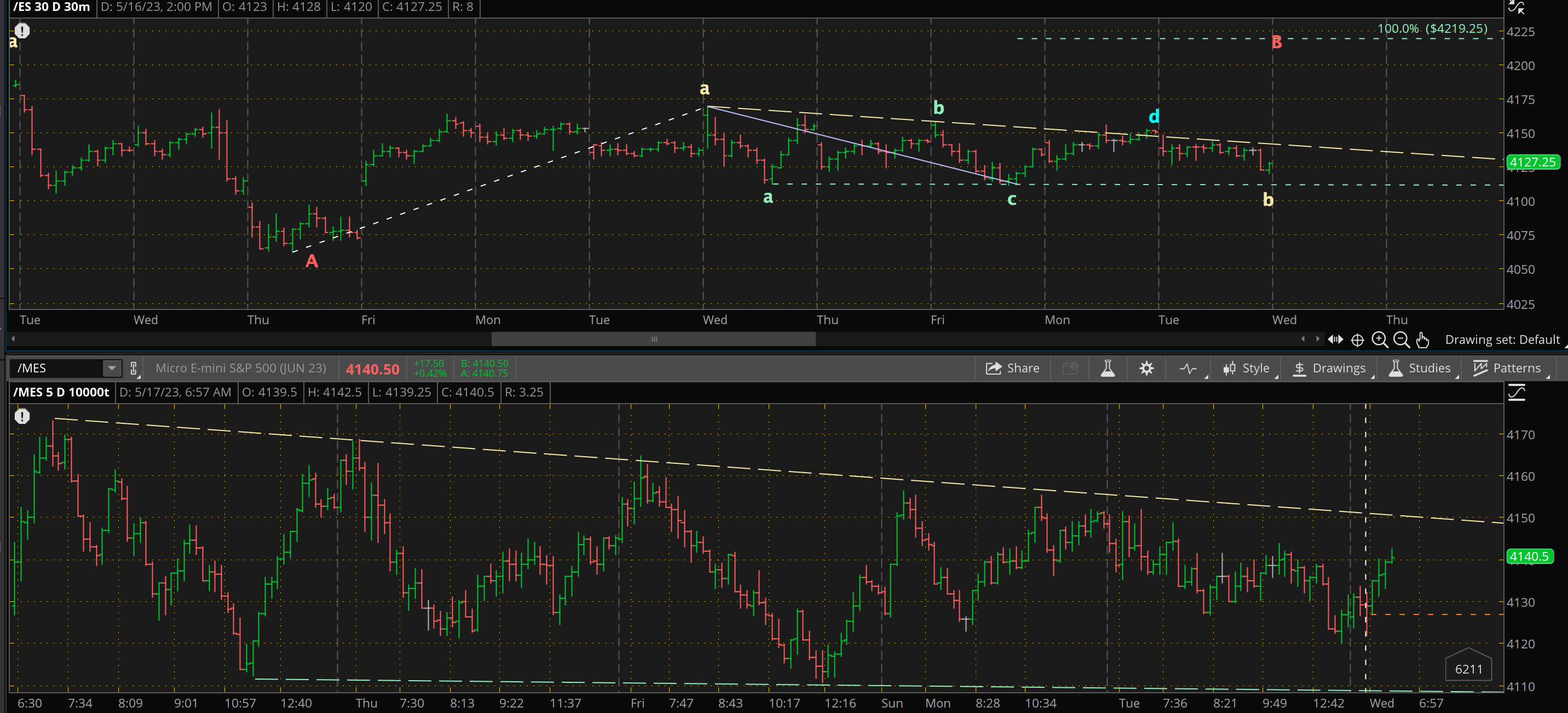
Task: Open chart settings gear icon
Action: [1146, 369]
